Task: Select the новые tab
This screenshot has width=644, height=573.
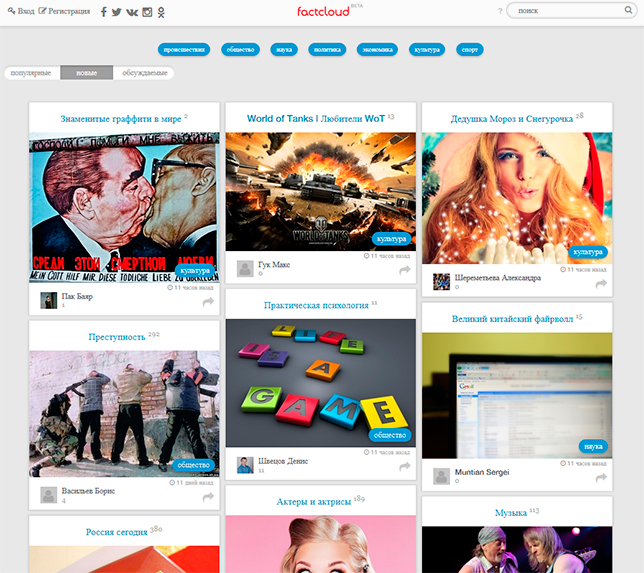Action: click(x=87, y=73)
